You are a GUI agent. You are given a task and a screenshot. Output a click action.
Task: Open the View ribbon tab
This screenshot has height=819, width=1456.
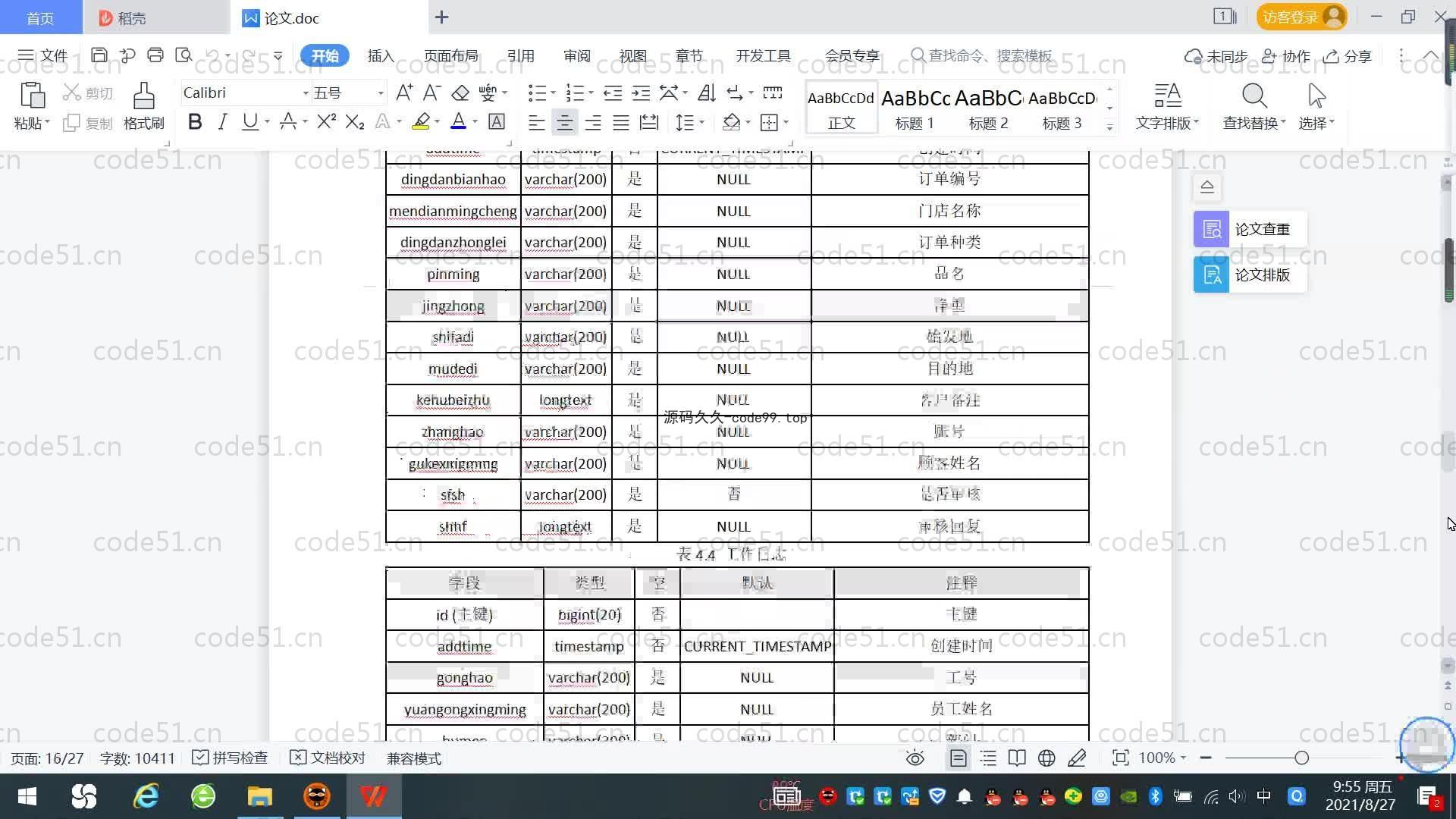pos(632,56)
